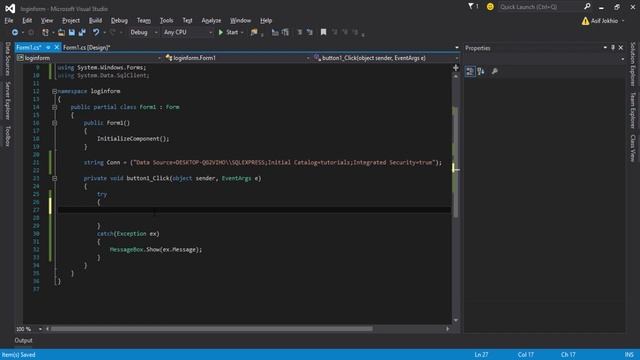Click the yellow account warning triangle

[x=585, y=21]
